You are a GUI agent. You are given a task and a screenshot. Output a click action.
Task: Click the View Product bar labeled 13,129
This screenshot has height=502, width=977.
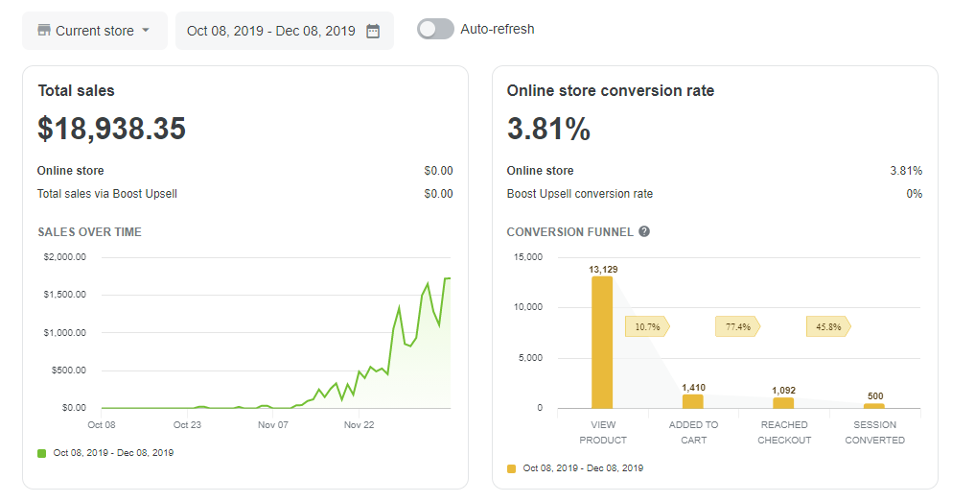602,342
